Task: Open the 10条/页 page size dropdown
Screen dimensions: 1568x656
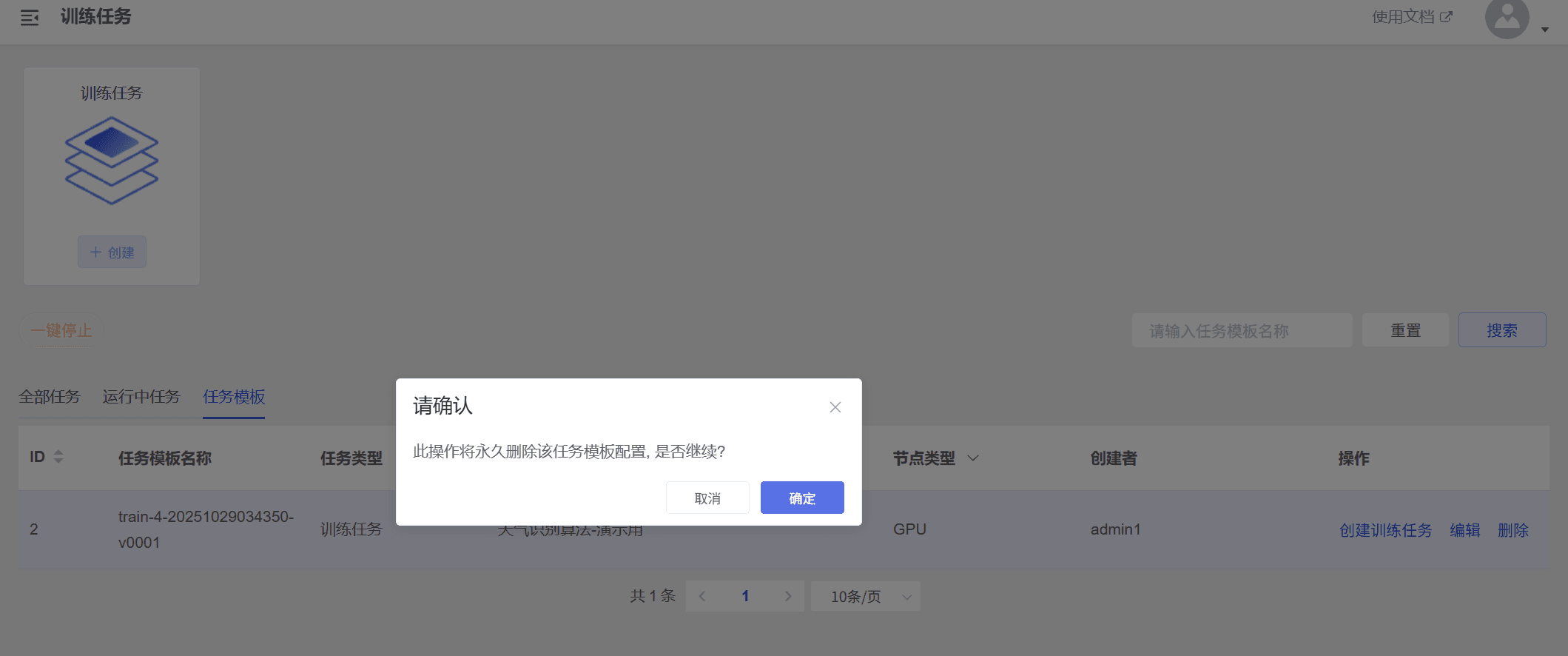Action: [865, 597]
